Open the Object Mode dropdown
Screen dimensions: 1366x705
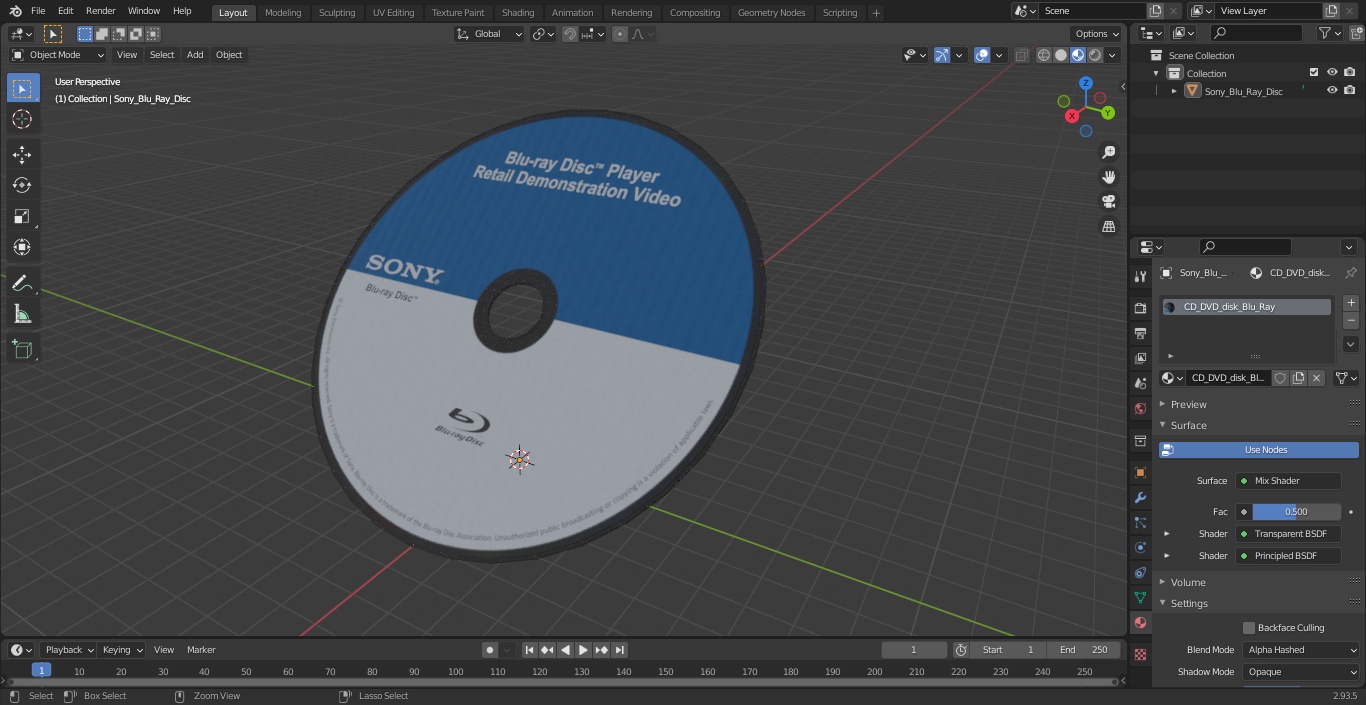pos(58,55)
